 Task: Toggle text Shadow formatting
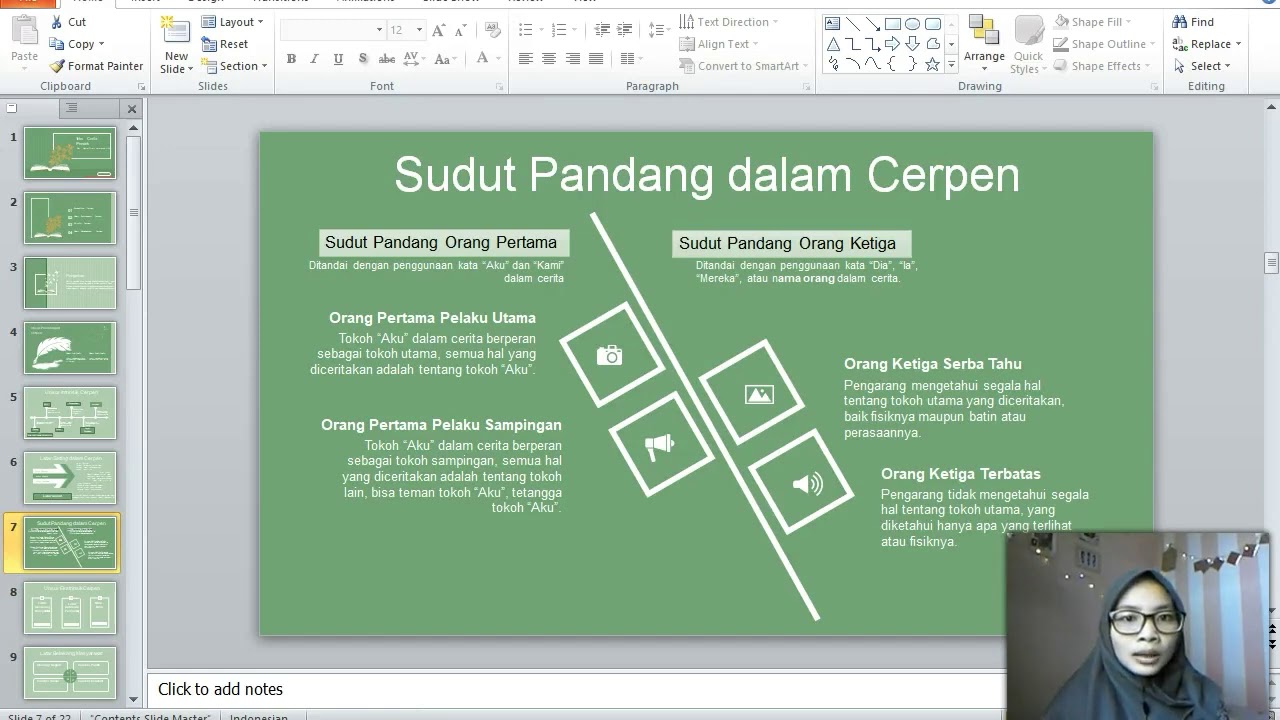coord(362,59)
